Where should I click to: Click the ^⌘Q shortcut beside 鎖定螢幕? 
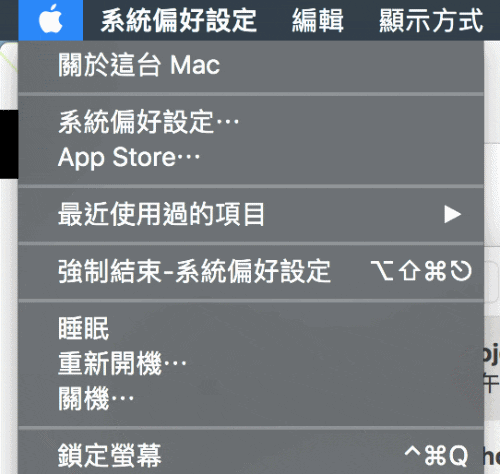[x=436, y=455]
